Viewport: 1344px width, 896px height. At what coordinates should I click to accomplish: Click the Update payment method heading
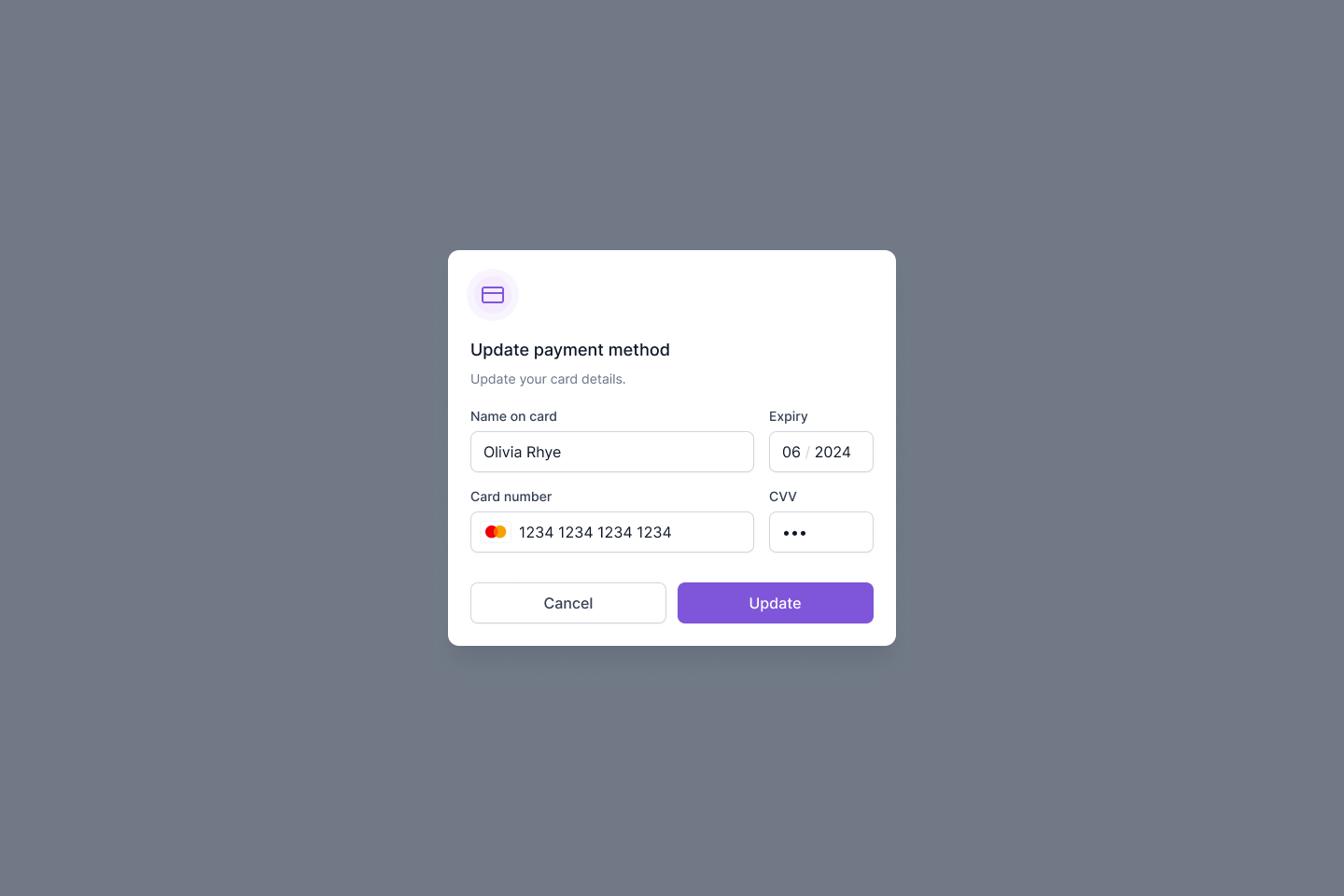point(570,350)
